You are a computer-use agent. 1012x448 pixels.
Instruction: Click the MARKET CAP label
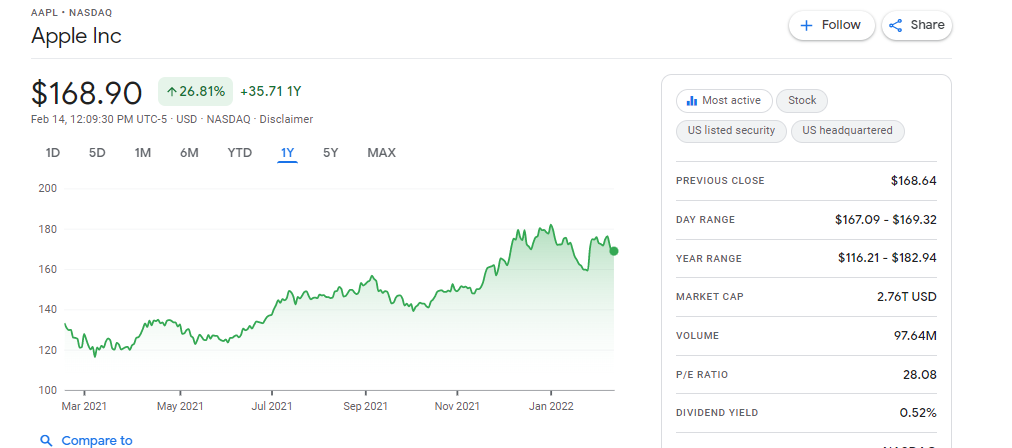709,297
